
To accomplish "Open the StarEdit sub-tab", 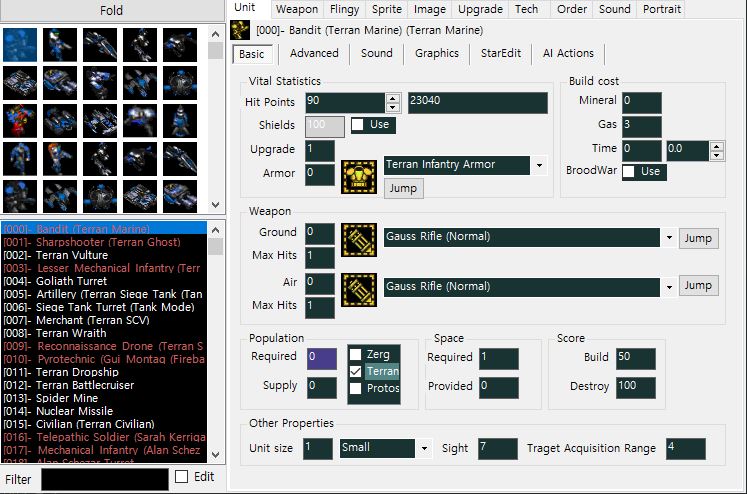I will [501, 53].
